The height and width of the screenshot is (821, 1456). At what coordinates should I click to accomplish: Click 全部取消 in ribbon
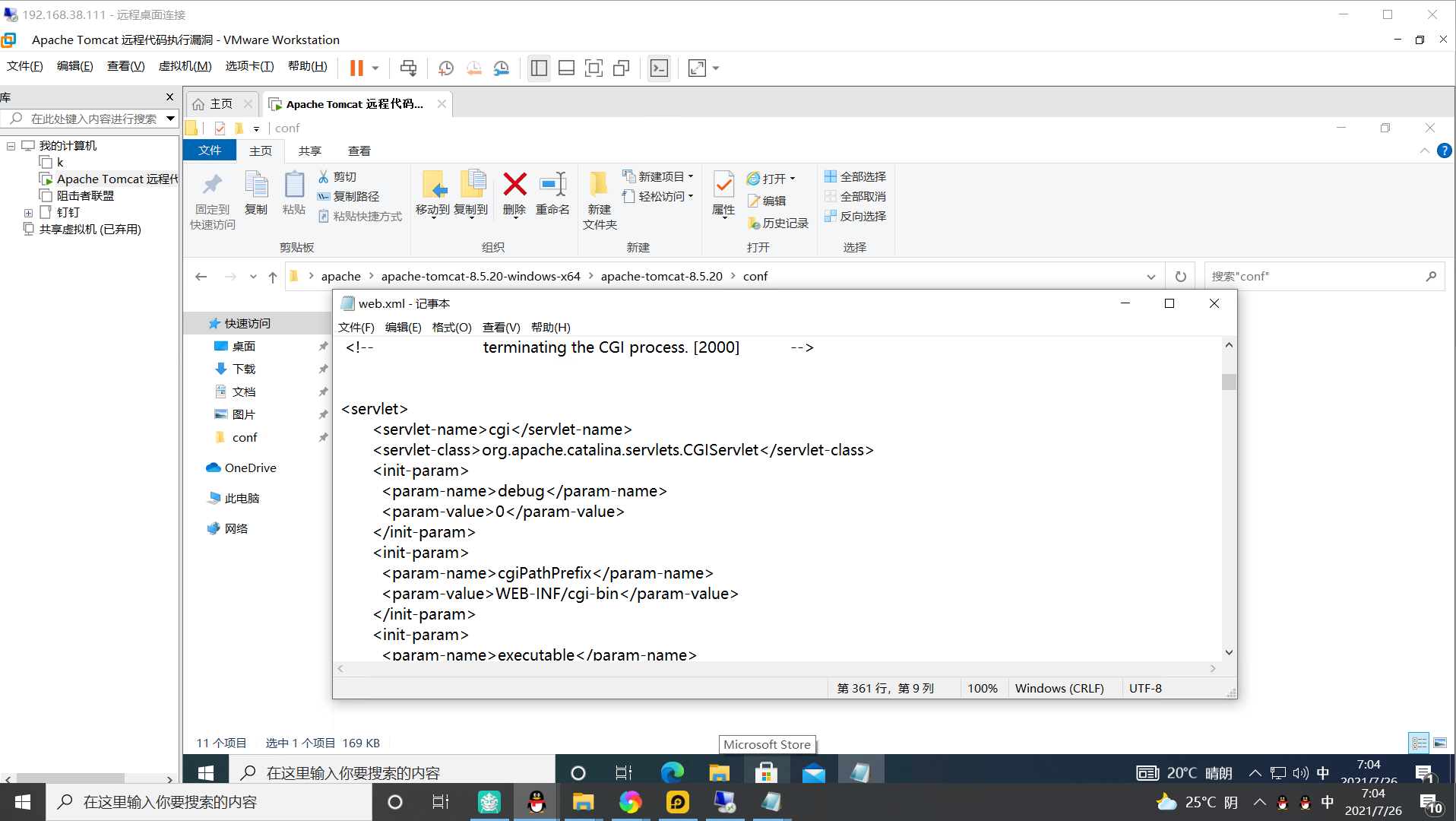(855, 196)
